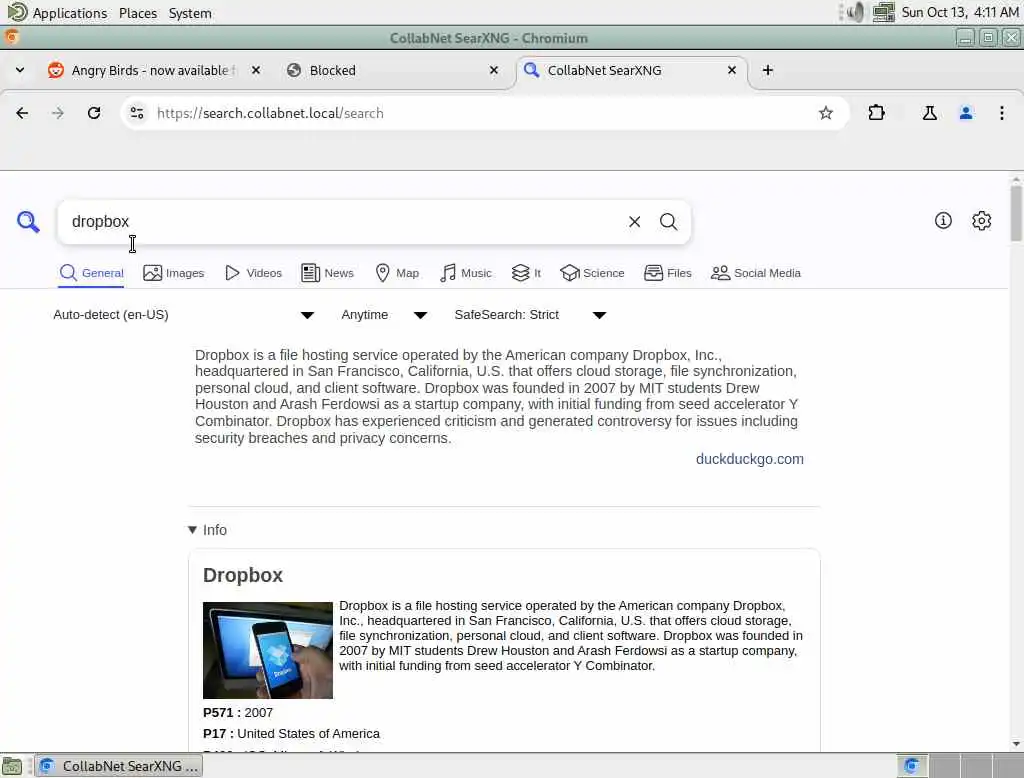Reload the current page
The height and width of the screenshot is (778, 1024).
click(x=94, y=113)
